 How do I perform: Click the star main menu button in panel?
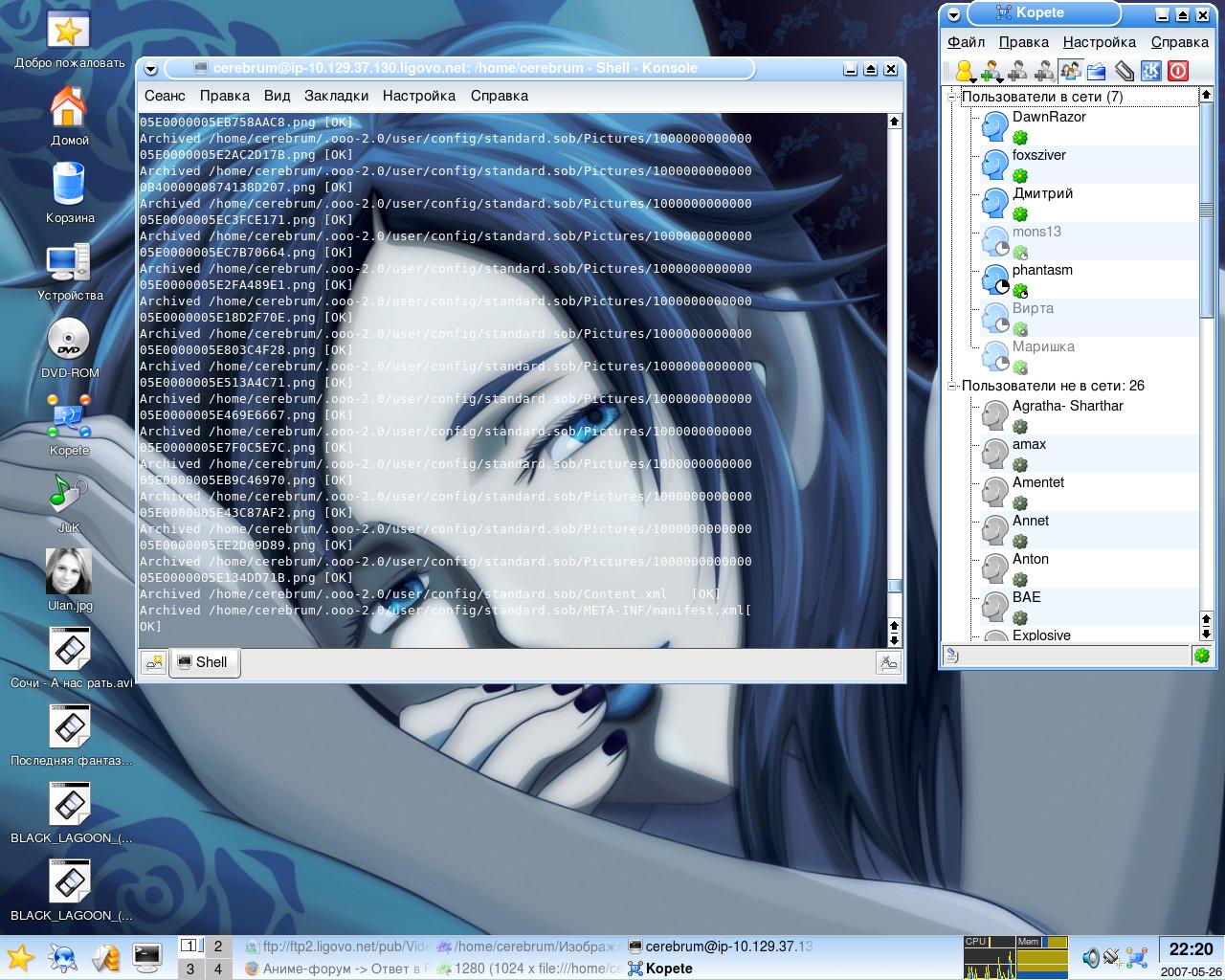pos(21,957)
